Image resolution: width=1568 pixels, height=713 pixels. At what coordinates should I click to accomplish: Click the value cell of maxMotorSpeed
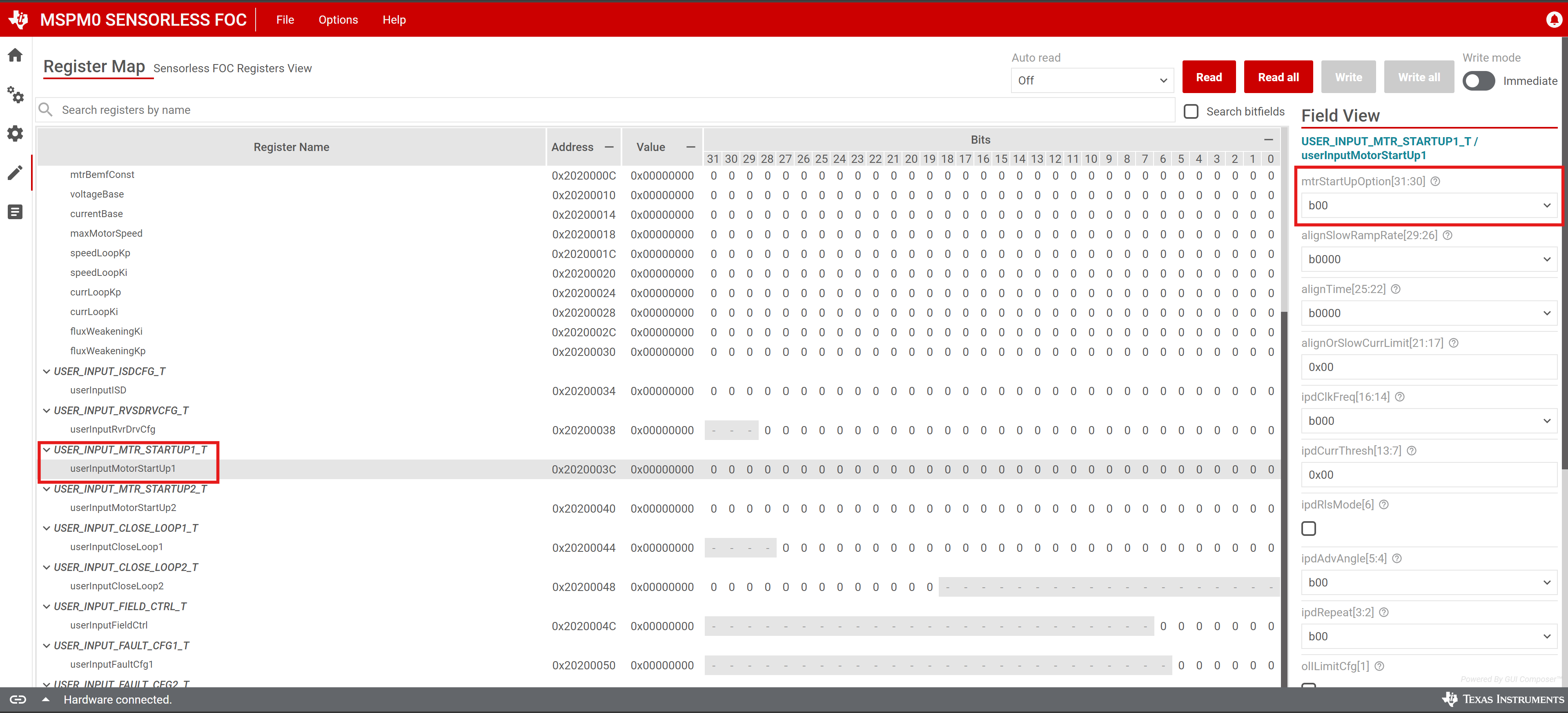click(661, 234)
